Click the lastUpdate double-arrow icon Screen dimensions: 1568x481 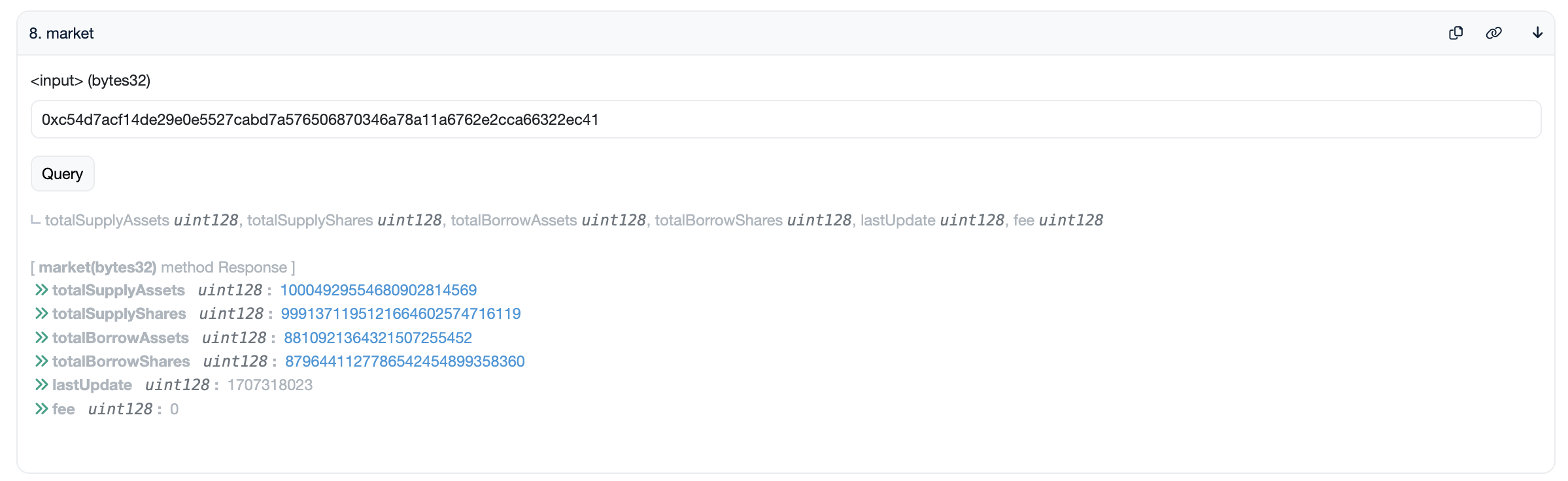pyautogui.click(x=42, y=385)
